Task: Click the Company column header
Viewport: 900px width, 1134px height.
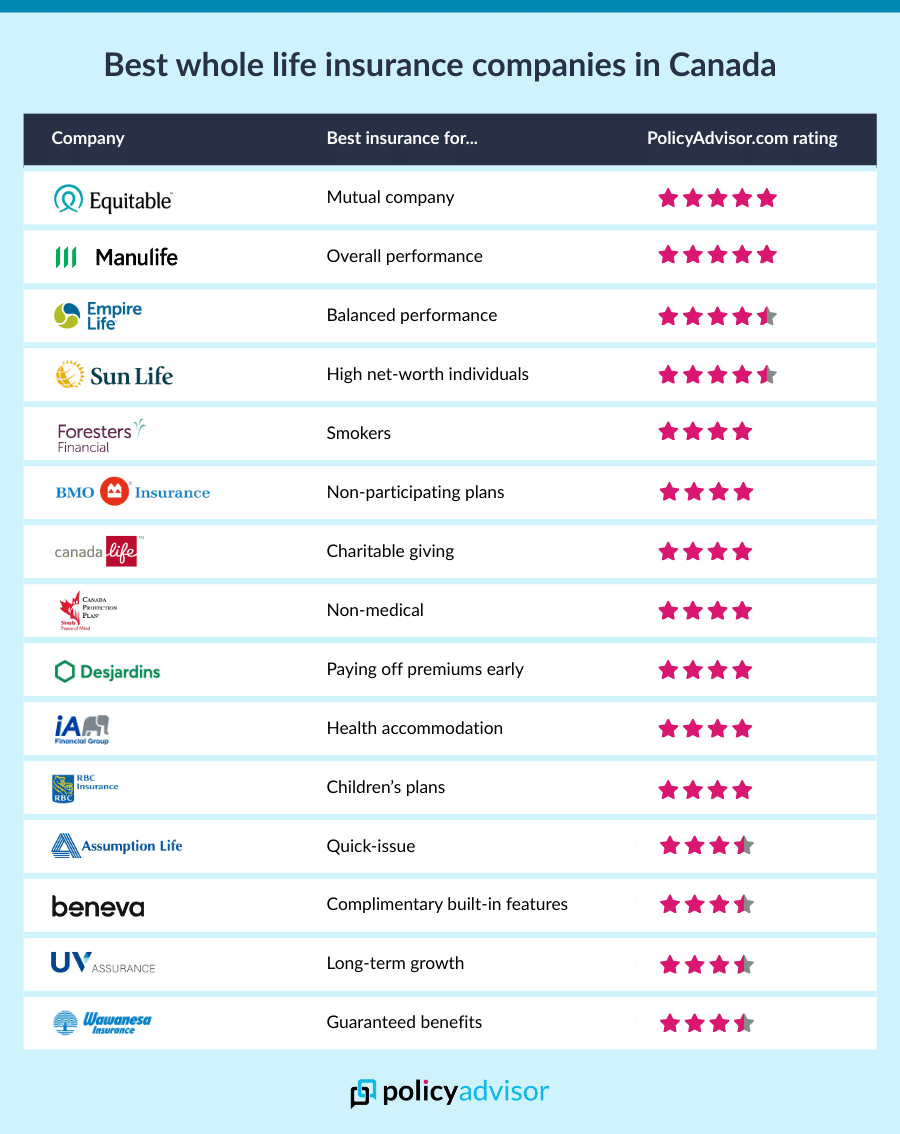Action: click(x=88, y=138)
